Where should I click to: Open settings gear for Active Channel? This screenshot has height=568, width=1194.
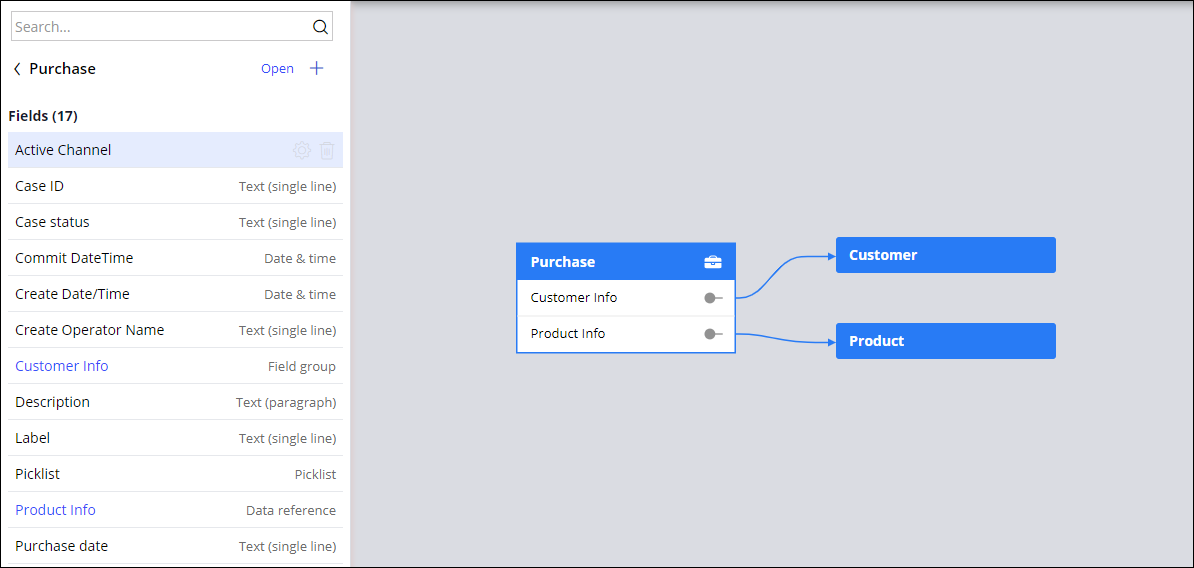tap(301, 150)
